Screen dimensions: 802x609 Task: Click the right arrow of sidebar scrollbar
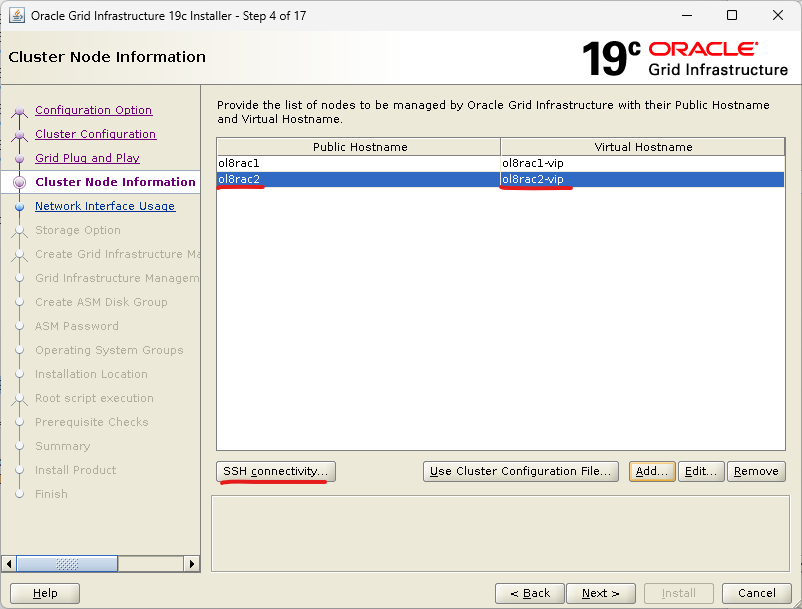(191, 564)
